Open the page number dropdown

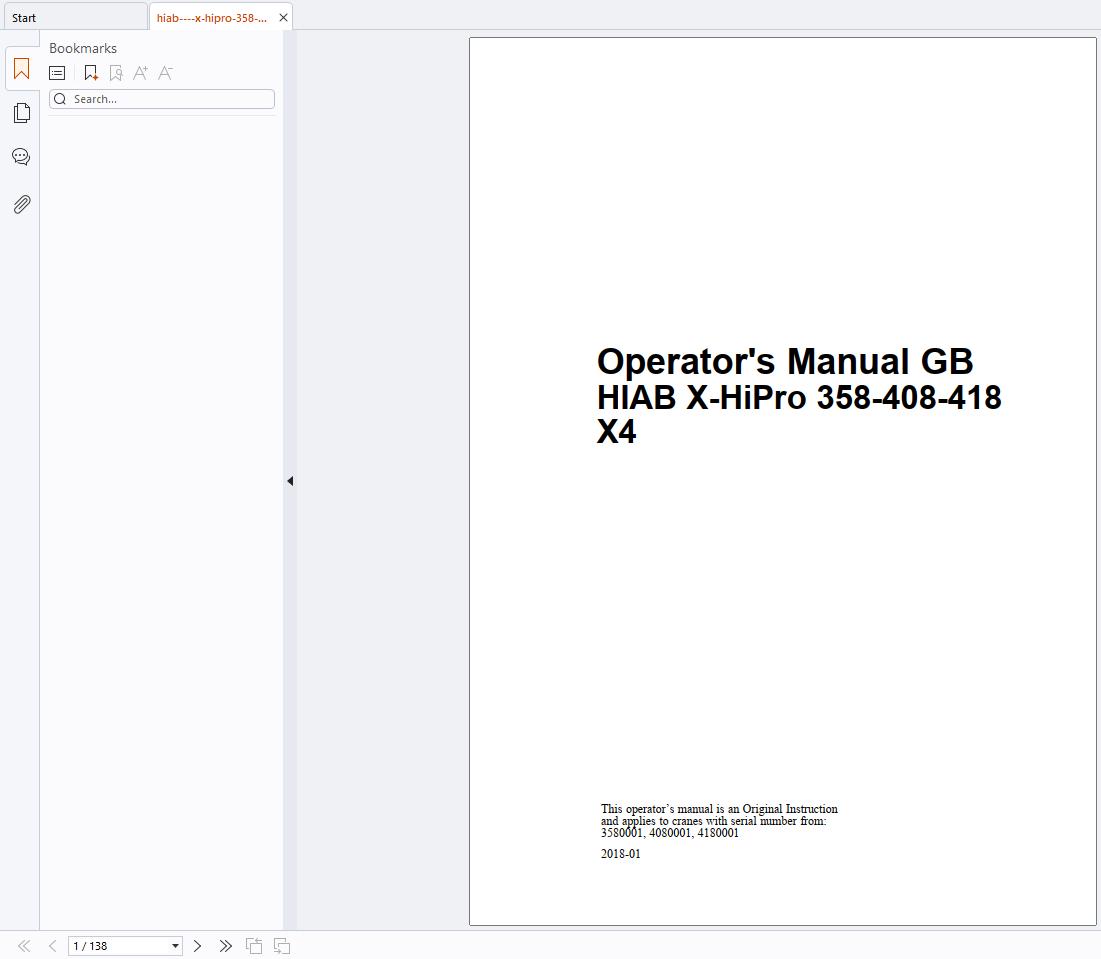tap(173, 945)
